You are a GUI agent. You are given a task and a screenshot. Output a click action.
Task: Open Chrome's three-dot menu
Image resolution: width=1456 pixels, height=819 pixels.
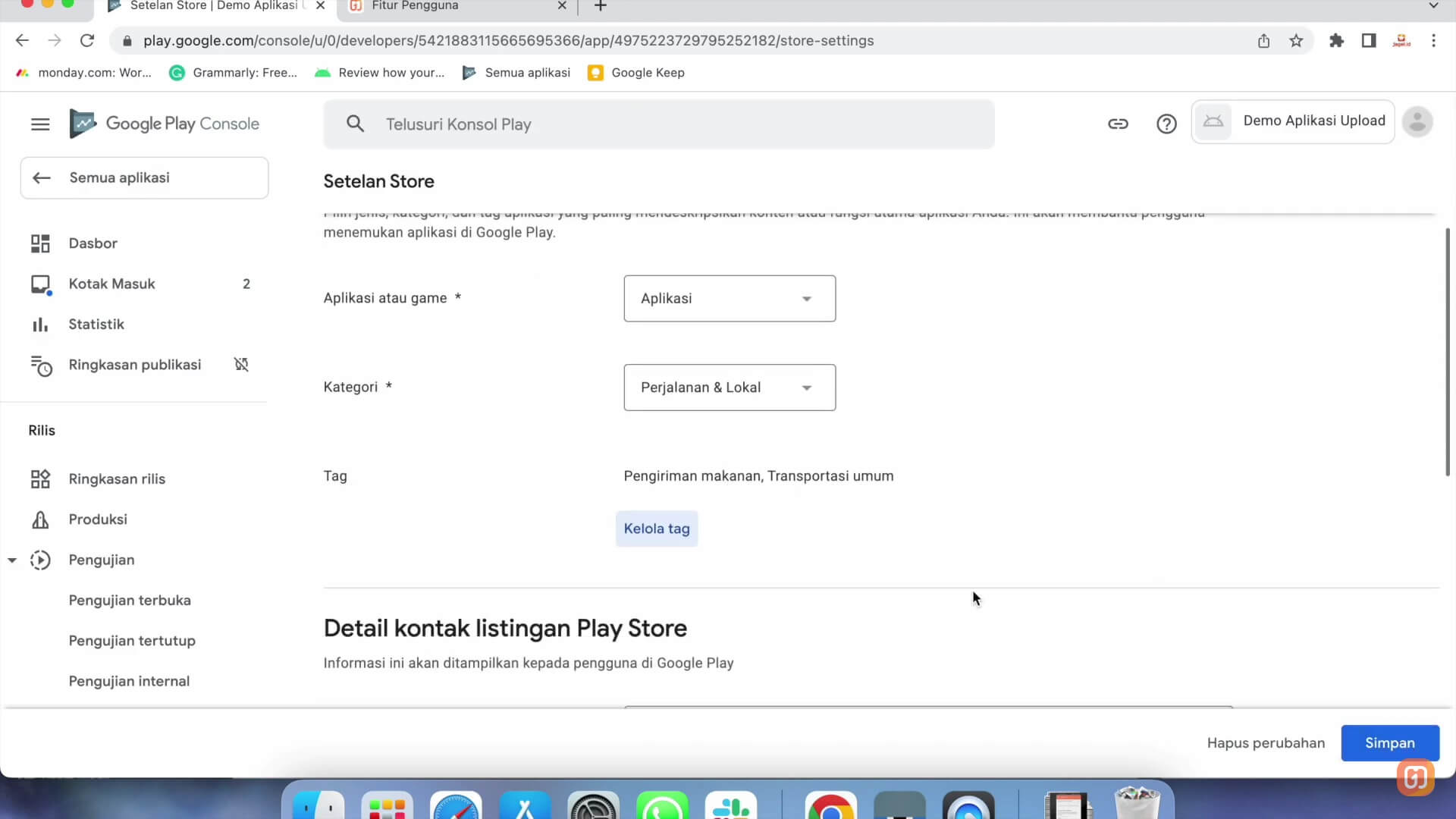point(1434,40)
